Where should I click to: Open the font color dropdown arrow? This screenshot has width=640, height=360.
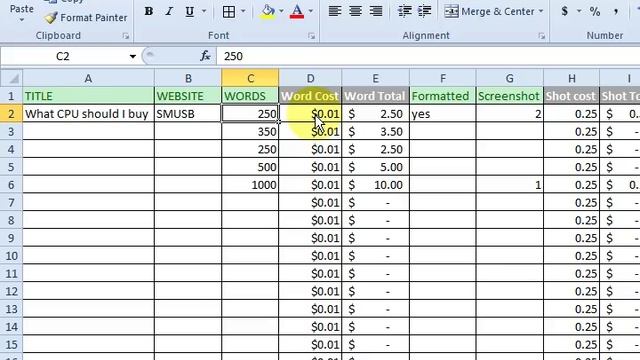click(x=311, y=11)
